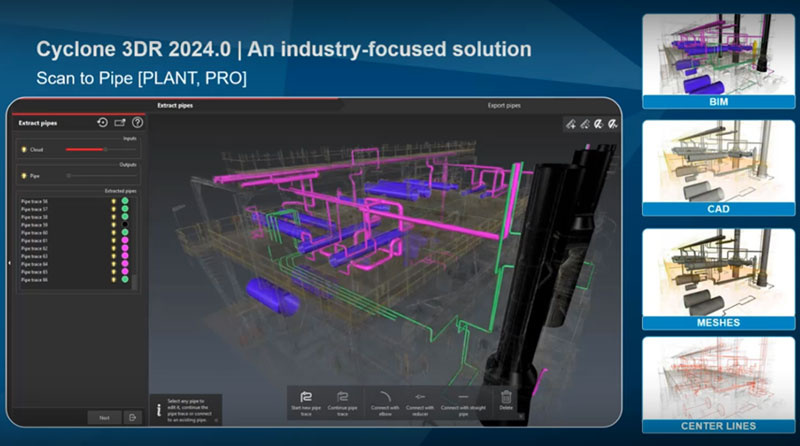Click the third viewport brush-style tool icon
This screenshot has width=800, height=446.
tap(598, 124)
